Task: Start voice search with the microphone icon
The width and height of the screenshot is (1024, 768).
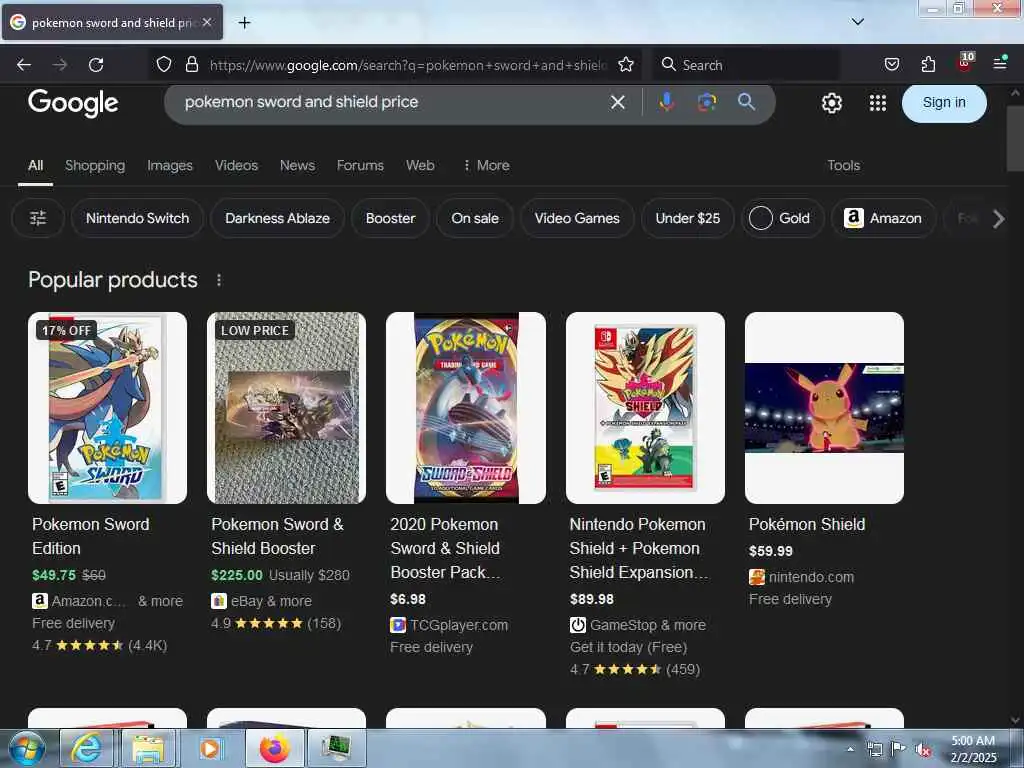Action: pos(666,102)
